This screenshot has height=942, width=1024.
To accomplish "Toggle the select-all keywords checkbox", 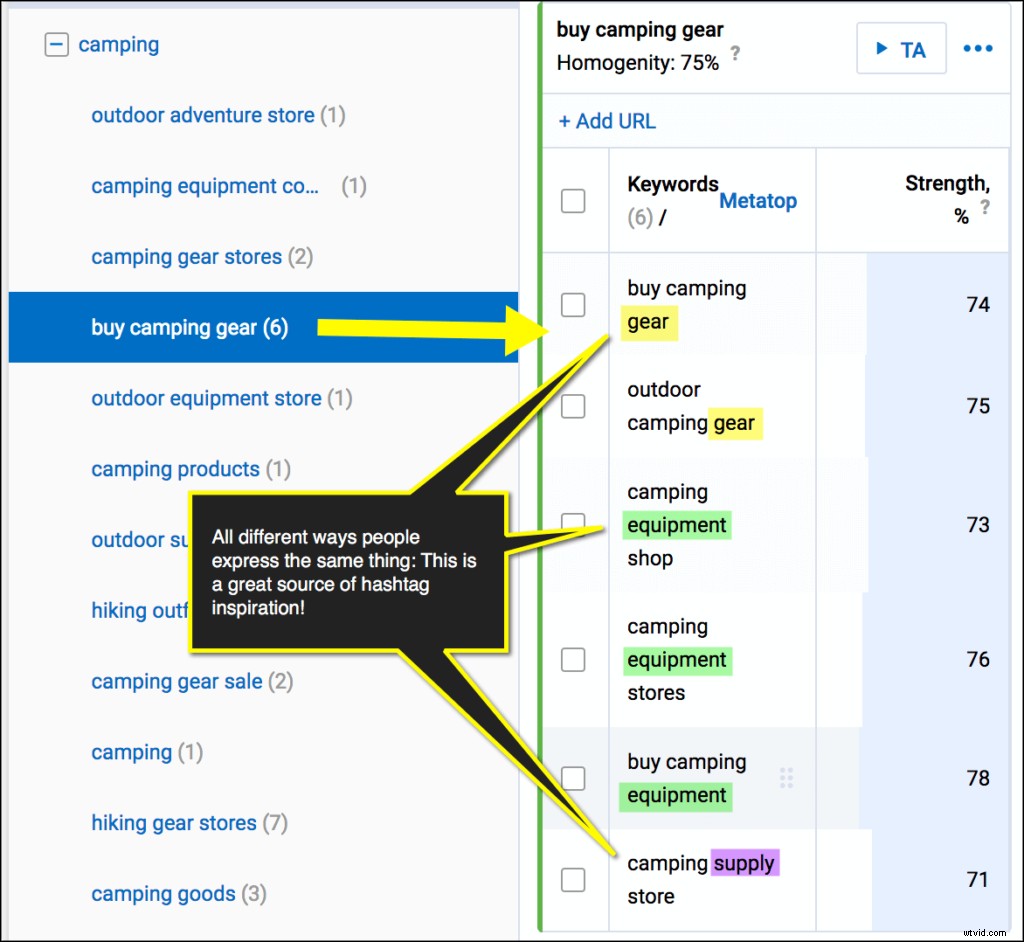I will (573, 201).
